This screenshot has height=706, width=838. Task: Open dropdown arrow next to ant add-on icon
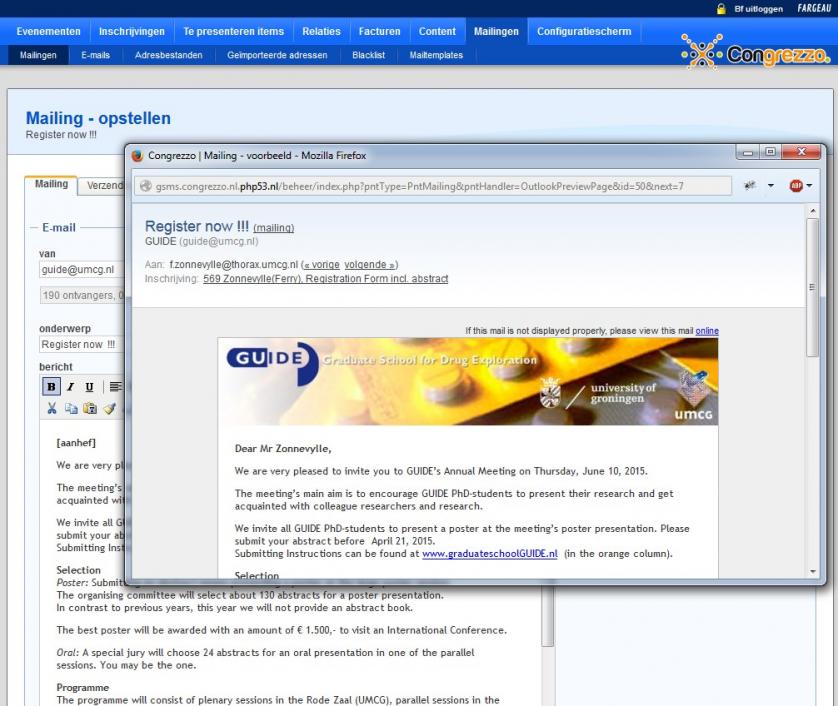(x=771, y=185)
